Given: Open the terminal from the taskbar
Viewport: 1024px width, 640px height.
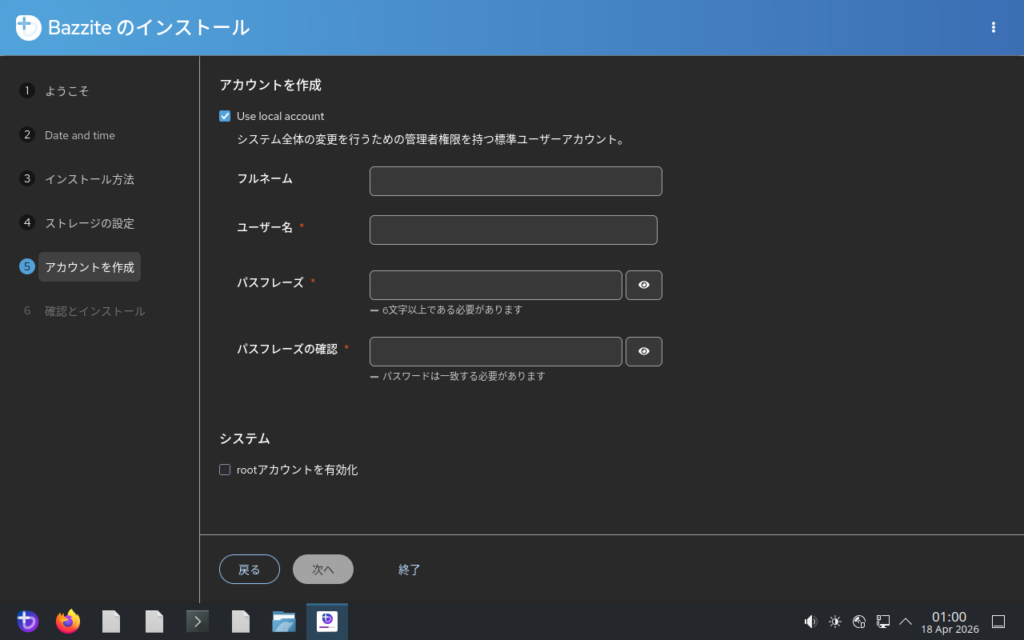Looking at the screenshot, I should click(197, 622).
